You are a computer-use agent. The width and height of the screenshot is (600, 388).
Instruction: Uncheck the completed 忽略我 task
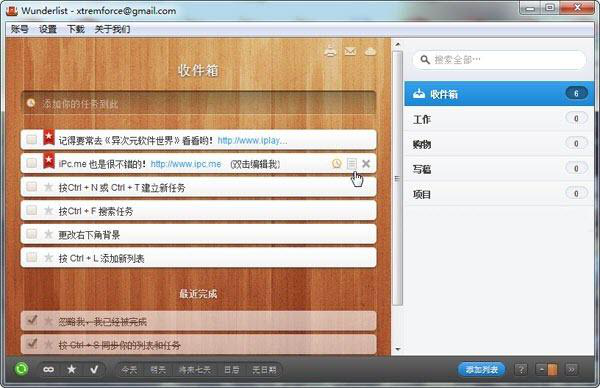(32, 320)
